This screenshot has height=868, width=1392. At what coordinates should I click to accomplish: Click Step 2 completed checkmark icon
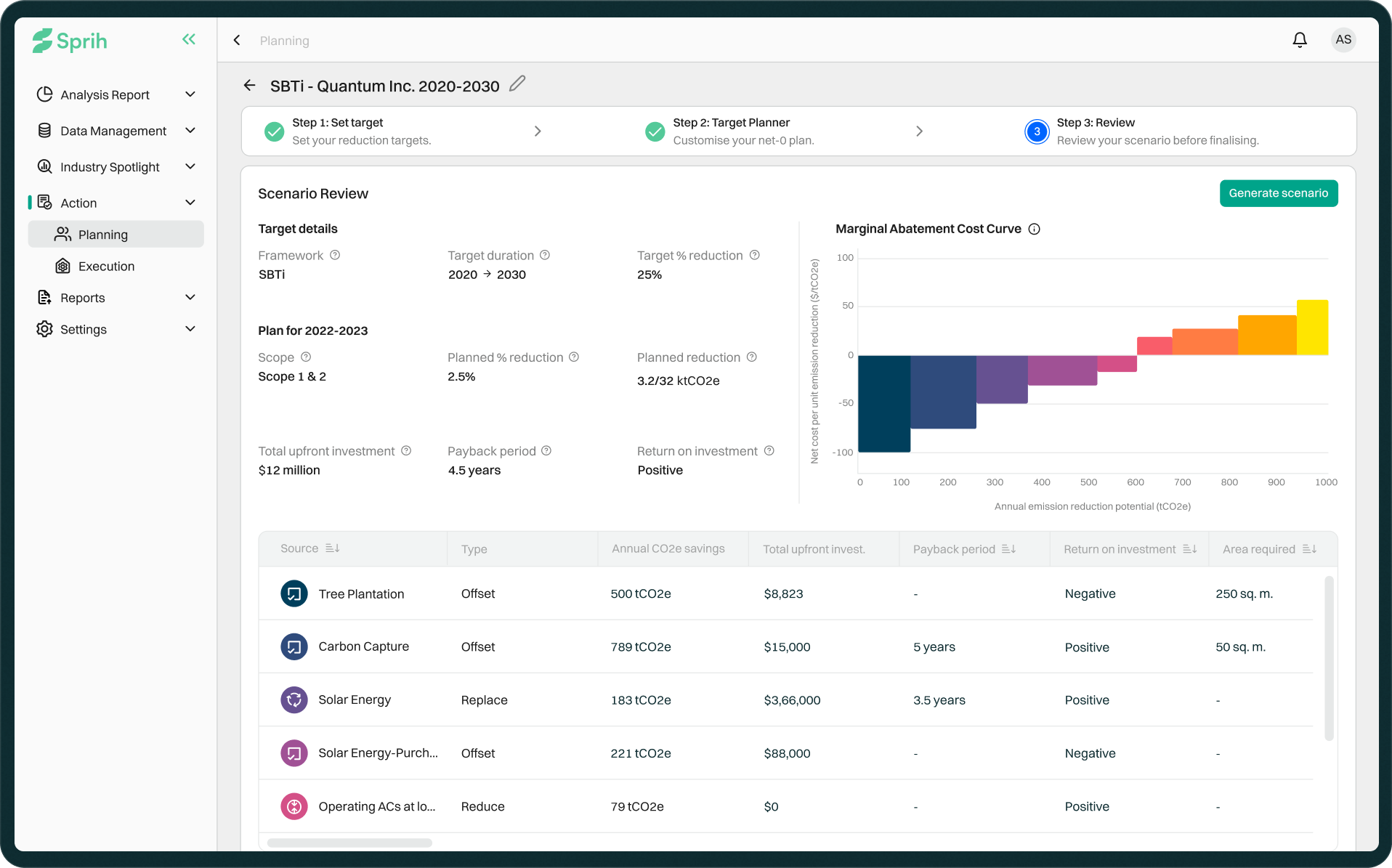(655, 131)
